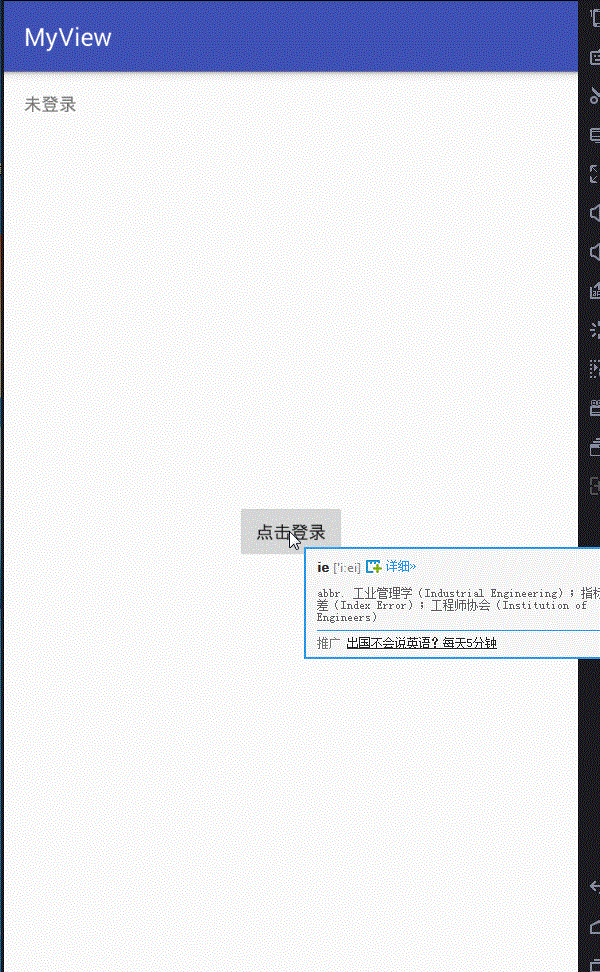The image size is (600, 972).
Task: Open the 详细» details link in dictionary popup
Action: click(x=400, y=566)
